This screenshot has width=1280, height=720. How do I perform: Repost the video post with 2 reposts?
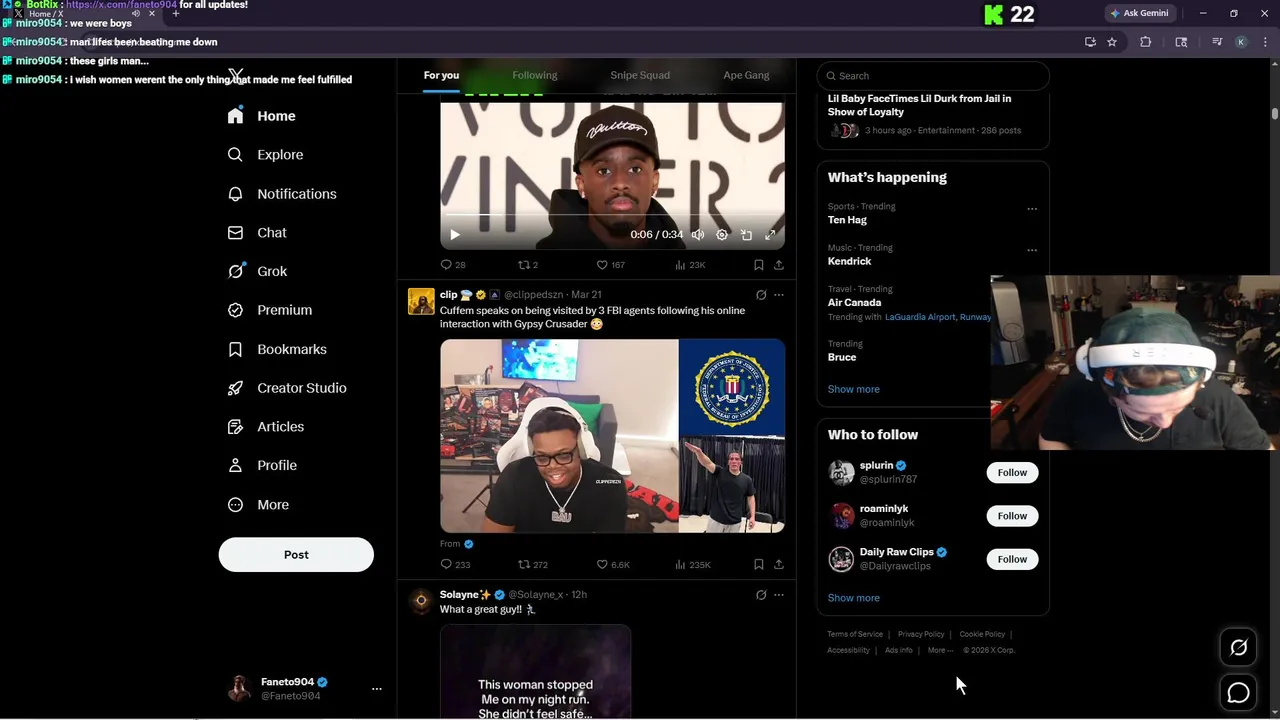pos(528,265)
